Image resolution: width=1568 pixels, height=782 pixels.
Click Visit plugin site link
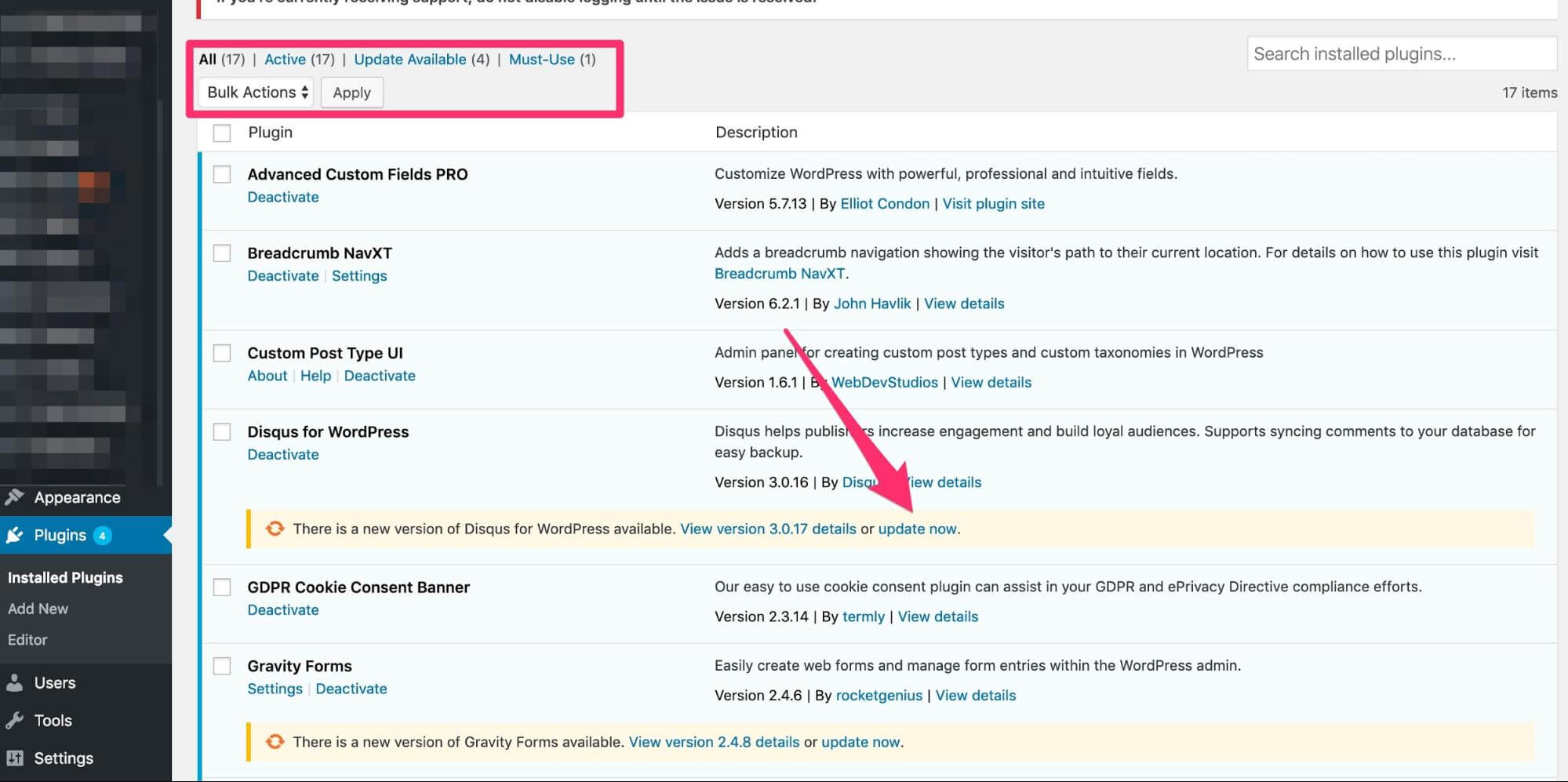(993, 204)
